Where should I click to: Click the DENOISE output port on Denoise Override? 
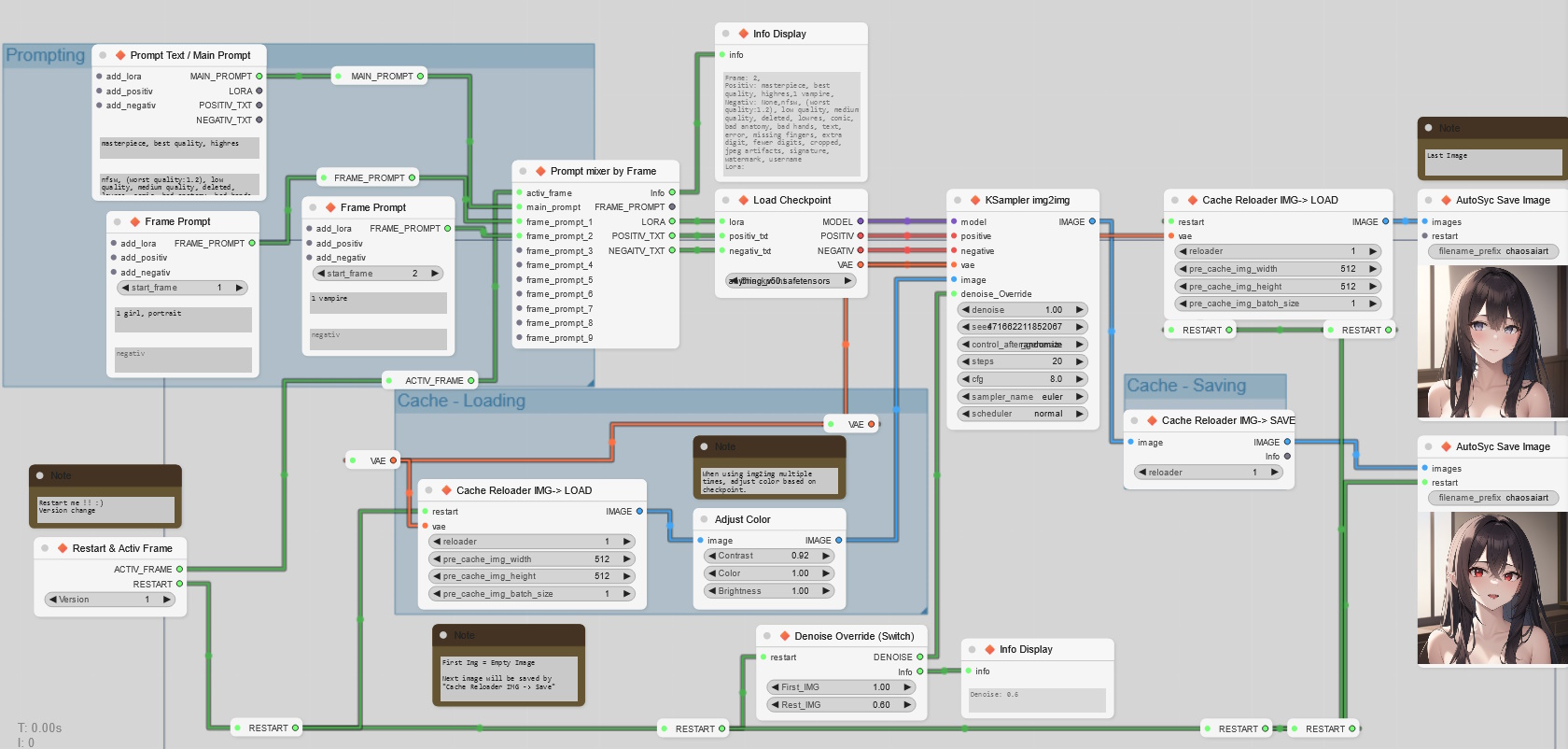pos(919,657)
